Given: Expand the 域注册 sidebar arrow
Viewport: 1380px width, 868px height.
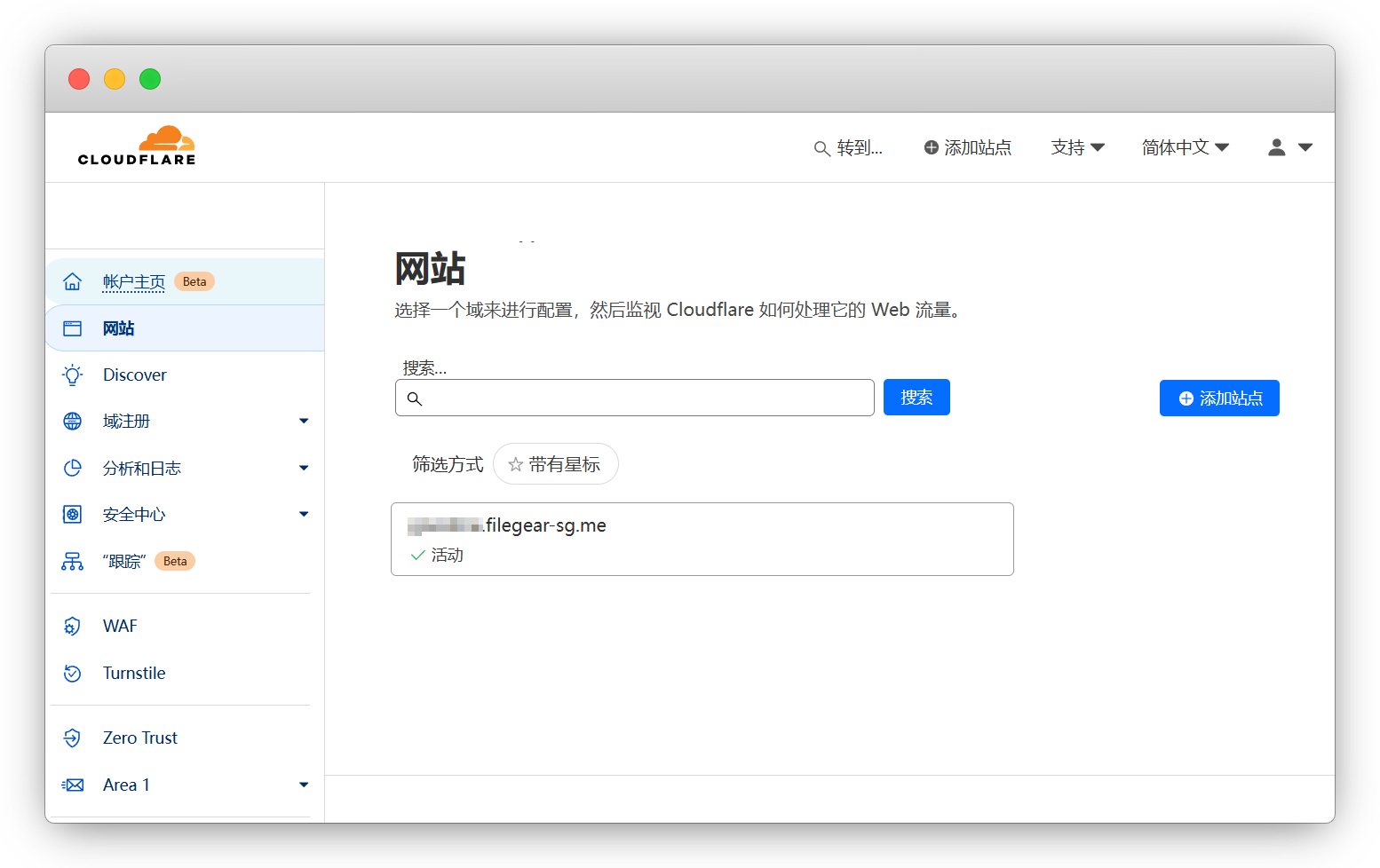Looking at the screenshot, I should (304, 422).
